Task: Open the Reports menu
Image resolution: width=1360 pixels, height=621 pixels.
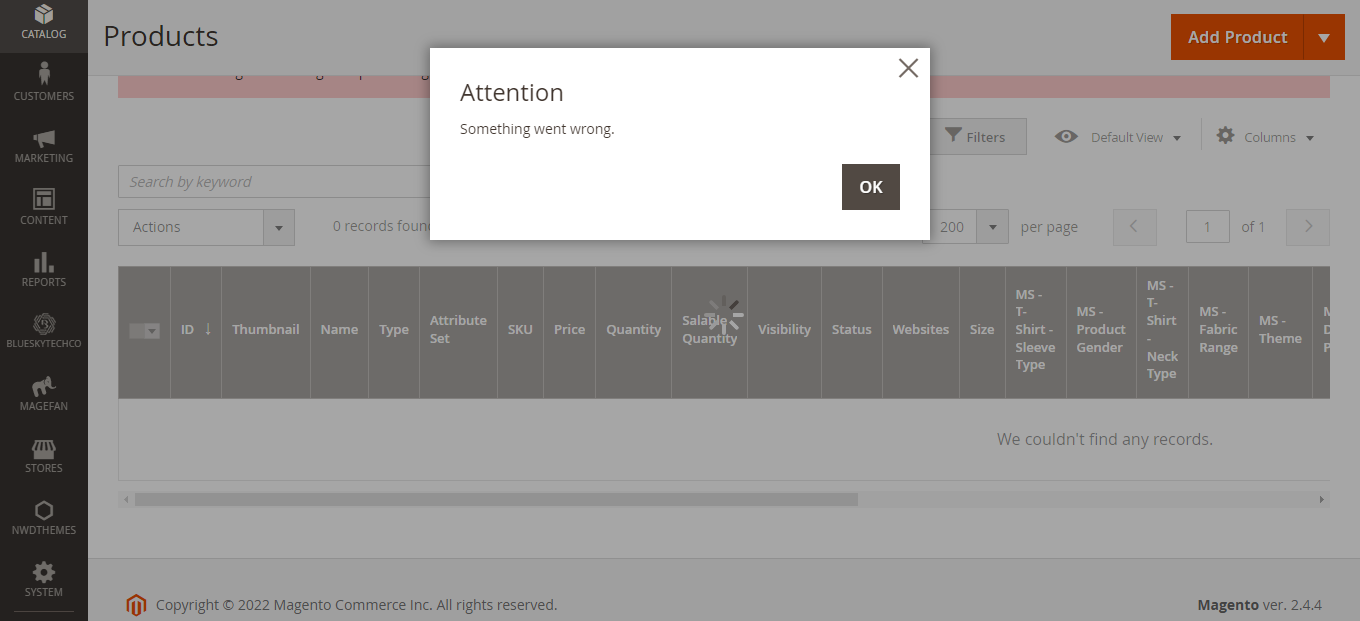Action: point(44,267)
